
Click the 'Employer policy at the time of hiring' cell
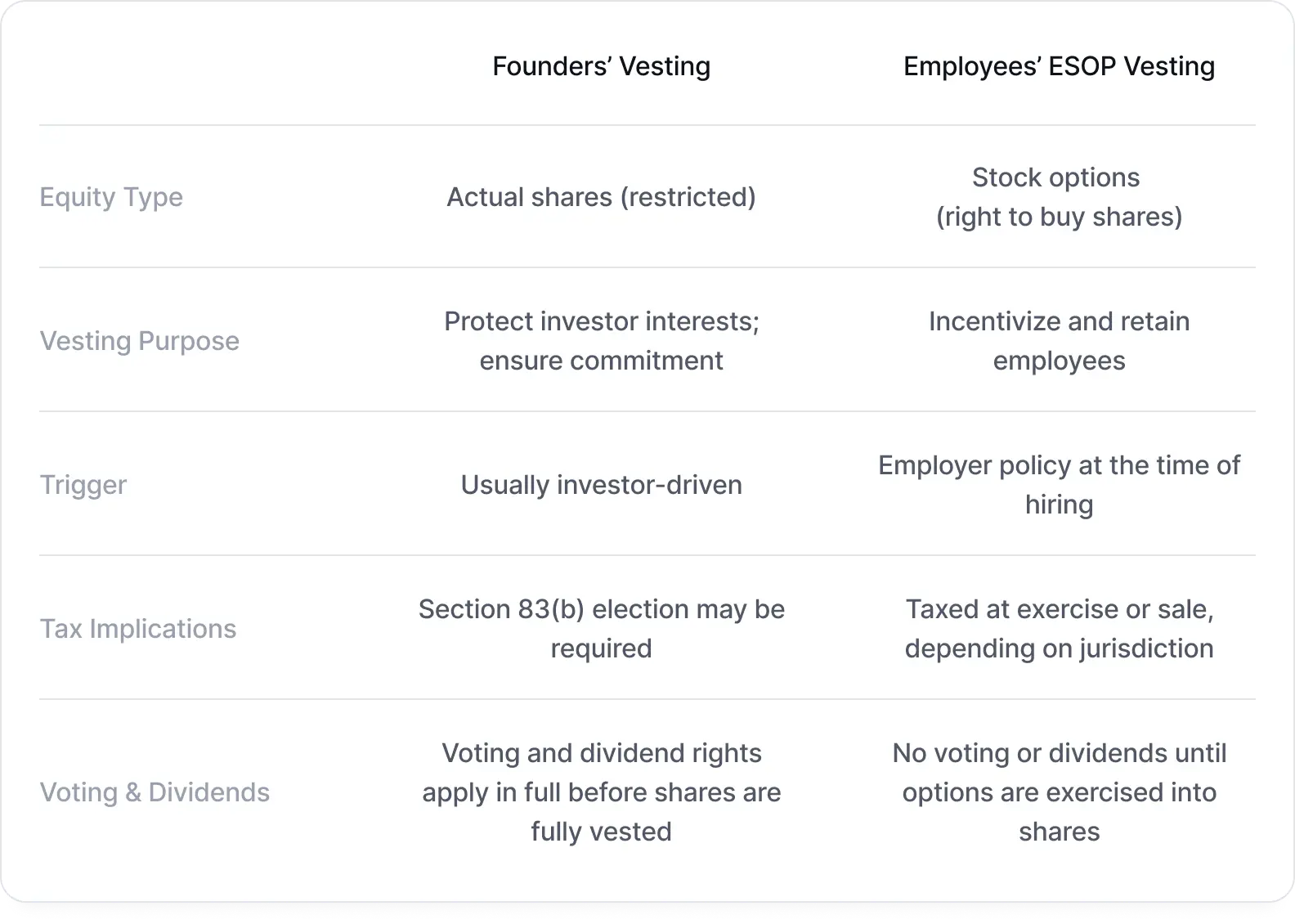pos(1059,485)
